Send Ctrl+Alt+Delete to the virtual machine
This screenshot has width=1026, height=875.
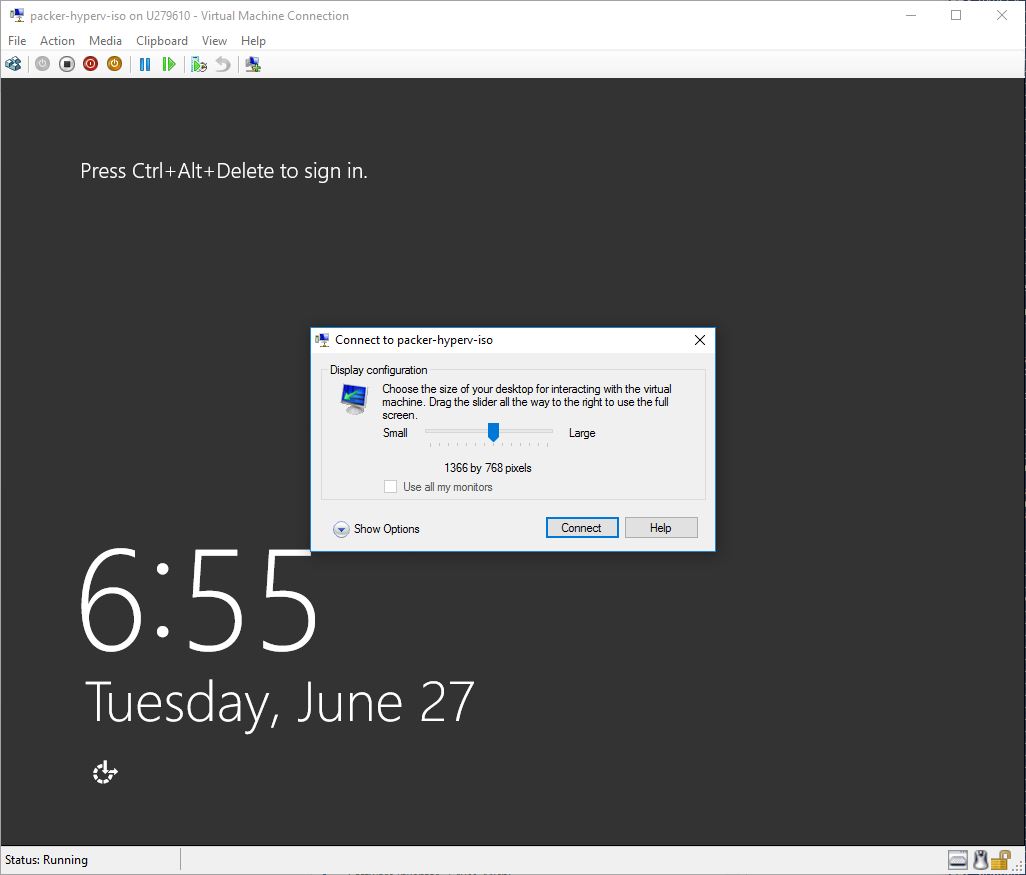pyautogui.click(x=14, y=63)
